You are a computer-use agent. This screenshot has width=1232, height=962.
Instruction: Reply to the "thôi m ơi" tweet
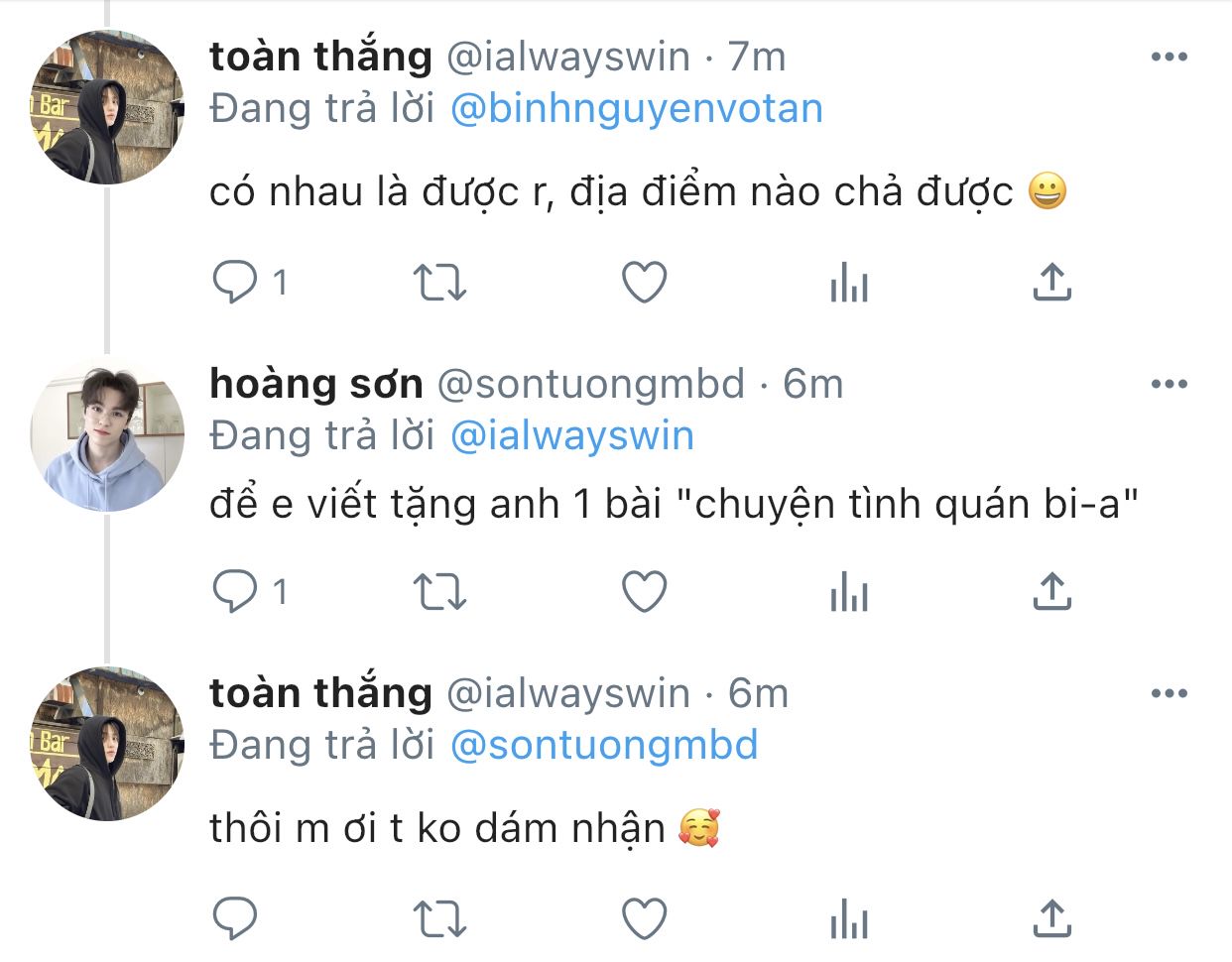point(236,918)
